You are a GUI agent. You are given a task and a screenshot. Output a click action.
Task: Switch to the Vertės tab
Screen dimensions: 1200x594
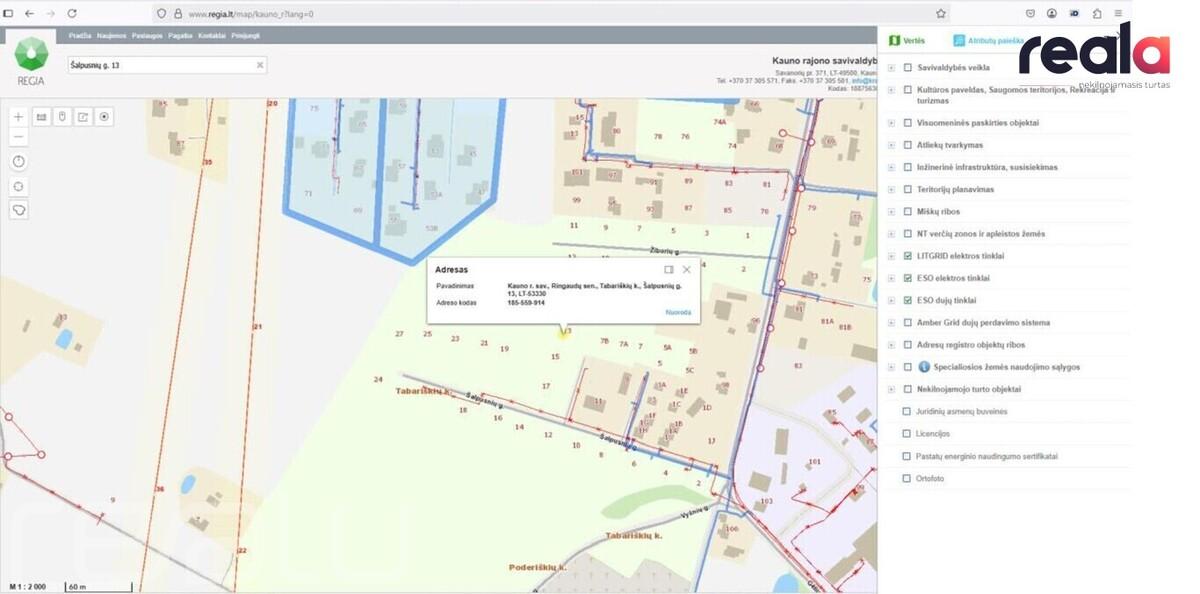[907, 41]
